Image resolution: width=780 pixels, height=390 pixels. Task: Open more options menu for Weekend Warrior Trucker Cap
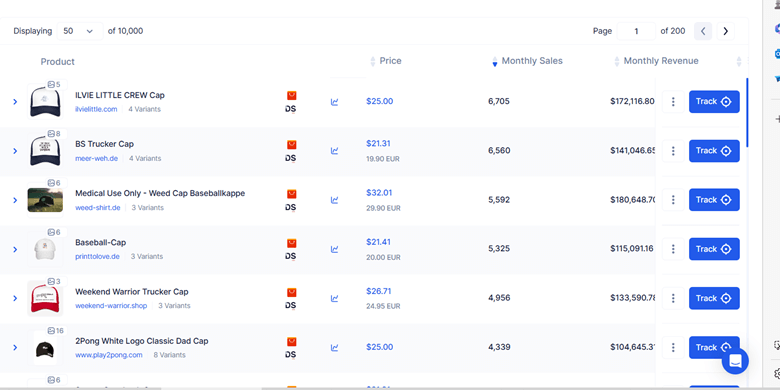coord(673,298)
